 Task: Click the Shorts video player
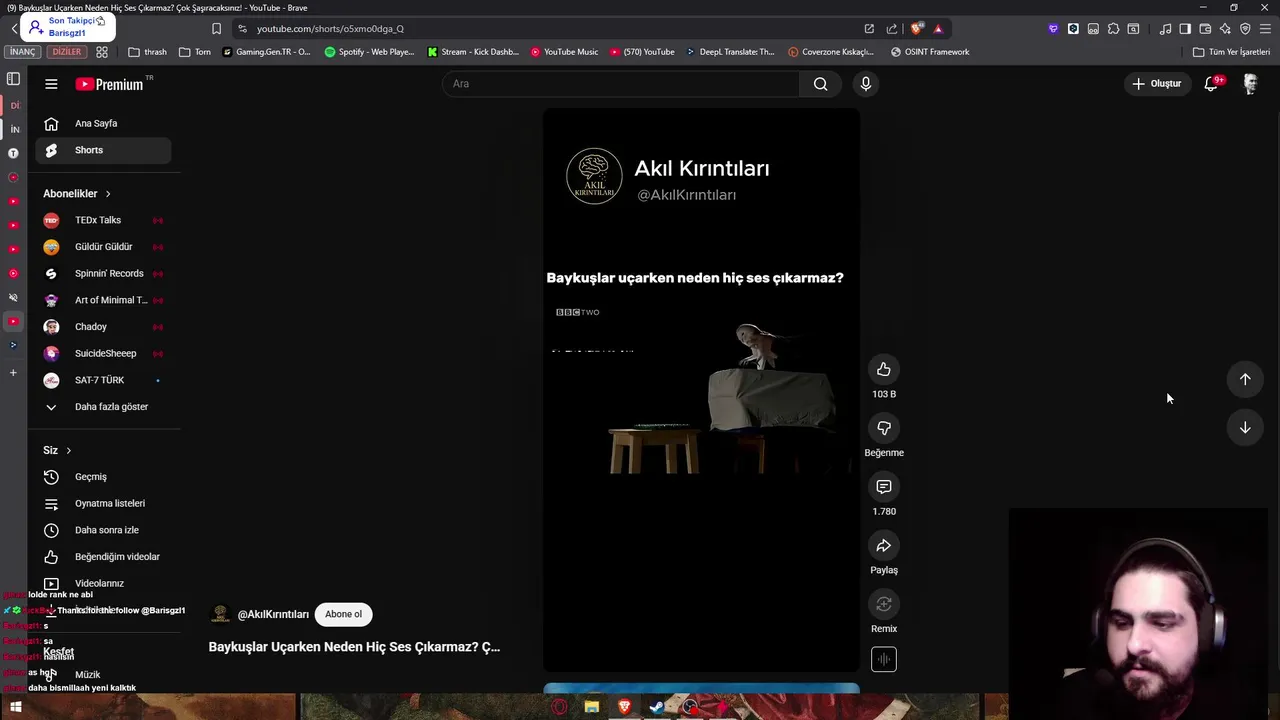point(701,390)
